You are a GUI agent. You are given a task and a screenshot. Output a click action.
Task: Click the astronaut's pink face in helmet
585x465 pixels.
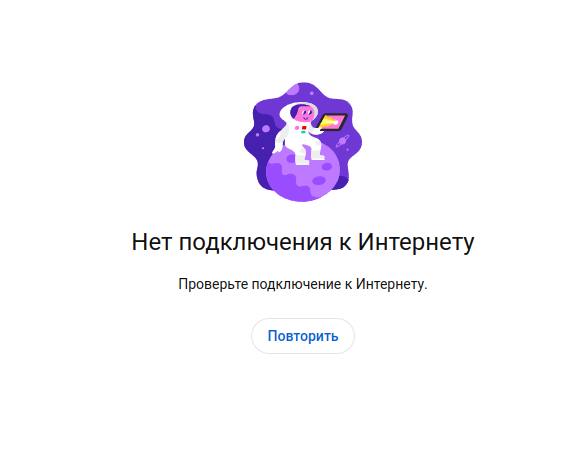[304, 114]
